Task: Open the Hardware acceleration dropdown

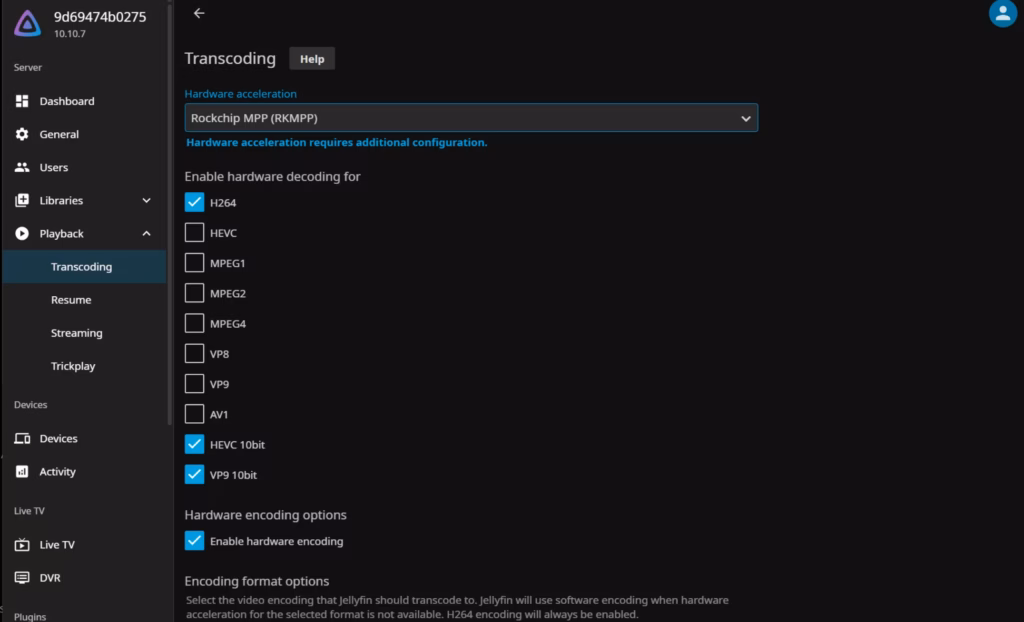Action: coord(471,118)
